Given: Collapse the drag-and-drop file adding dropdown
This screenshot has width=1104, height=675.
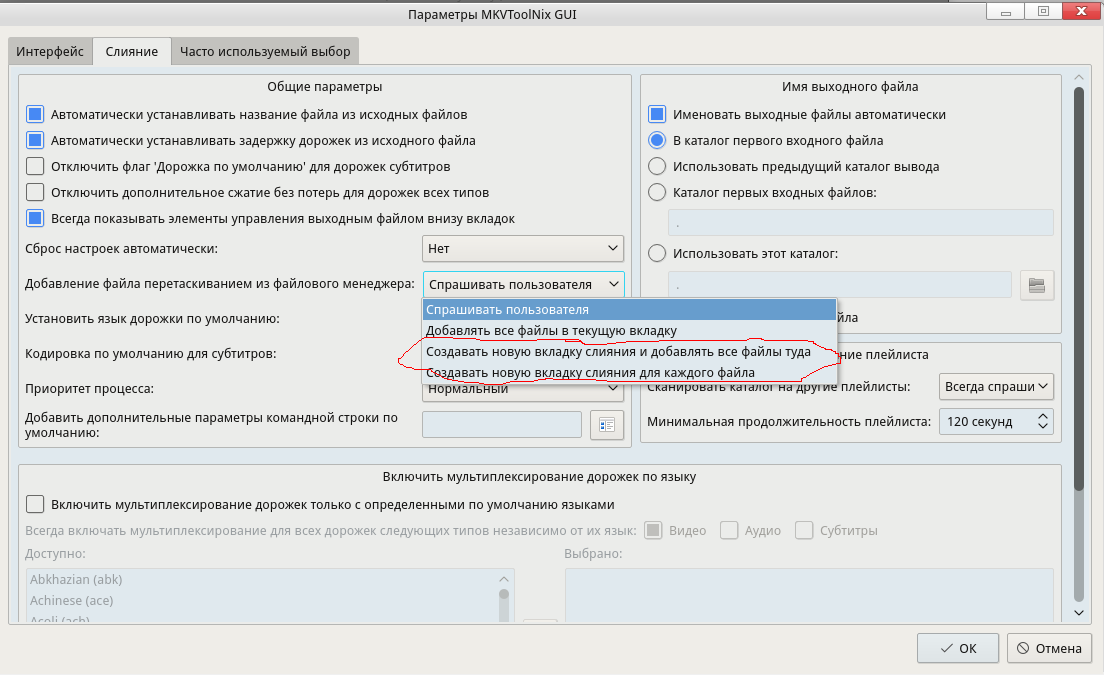Looking at the screenshot, I should pyautogui.click(x=523, y=284).
